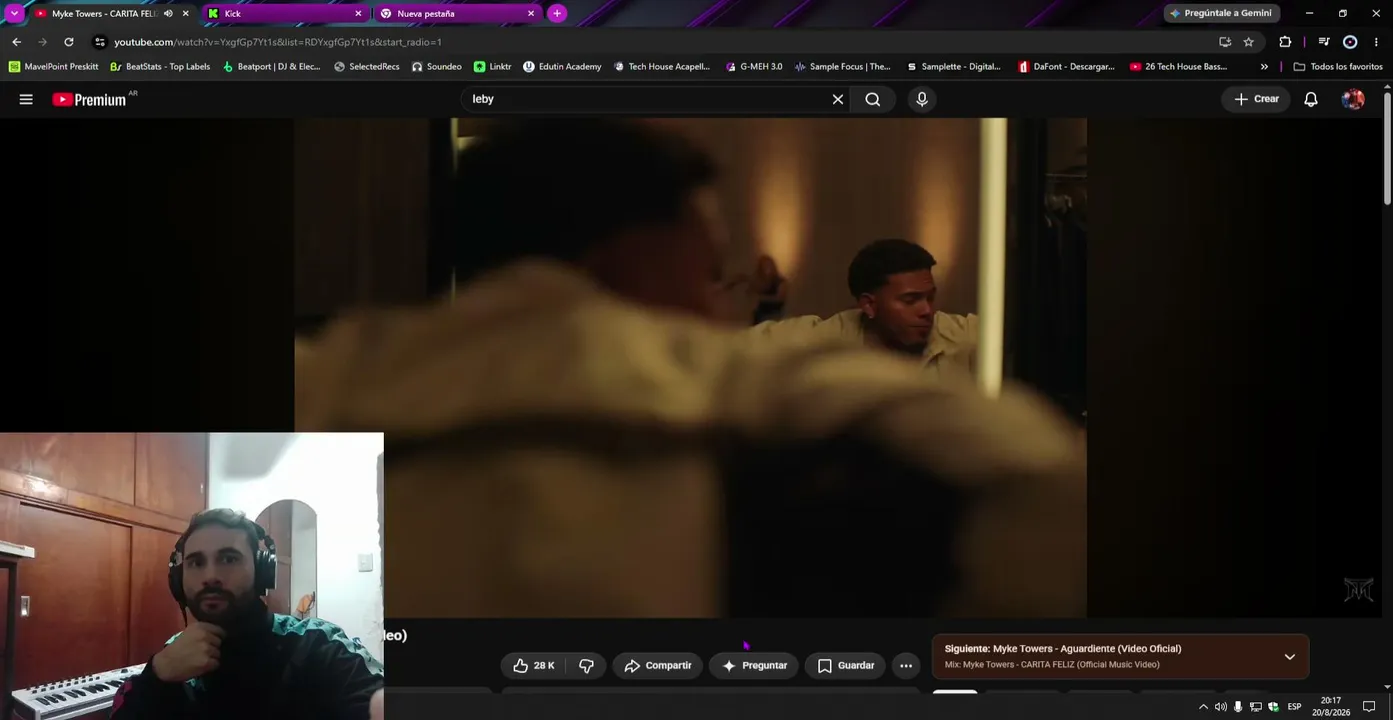Open the Todos los favoritos folder
1393x720 pixels.
1338,67
